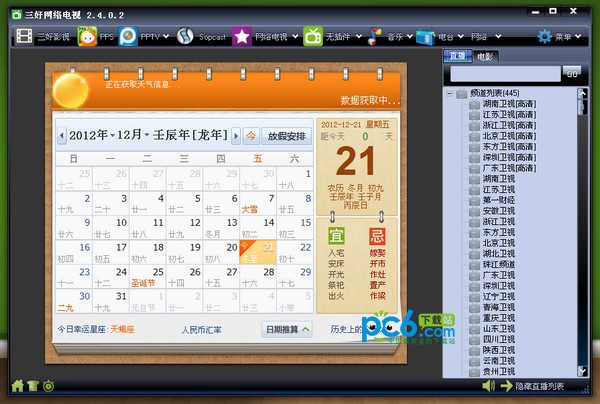Image resolution: width=600 pixels, height=404 pixels.
Task: Click the 忌 red badge
Action: point(377,236)
